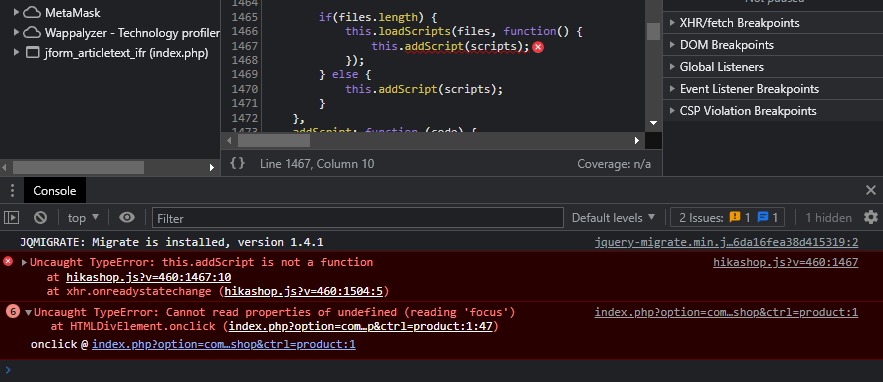The width and height of the screenshot is (883, 382).
Task: Click the editor vertical scrollbar thumb
Action: (x=653, y=31)
